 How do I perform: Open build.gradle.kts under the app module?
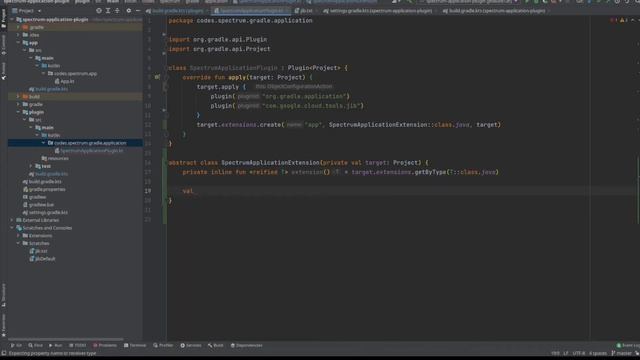coord(49,89)
